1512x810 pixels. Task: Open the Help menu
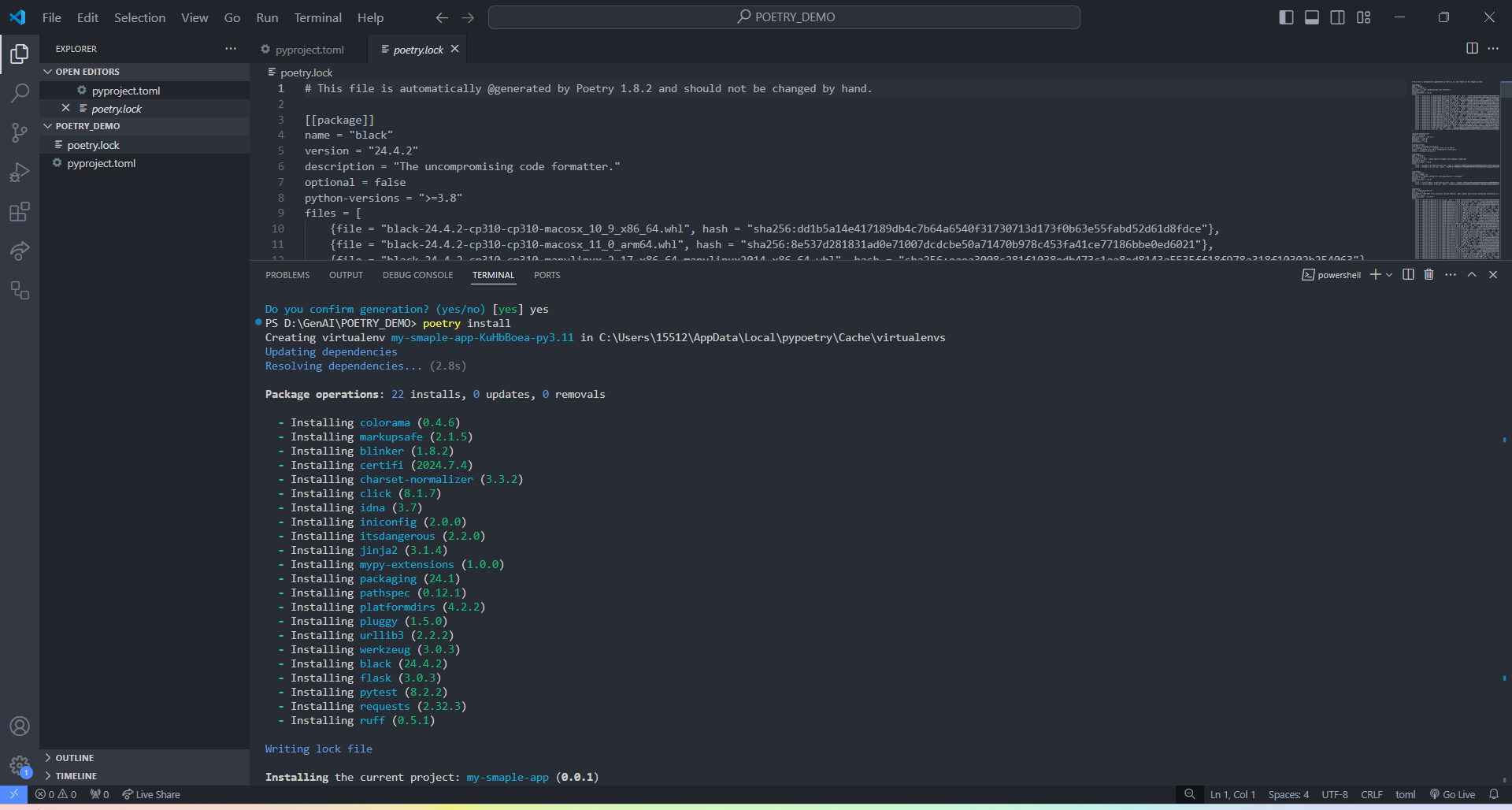pyautogui.click(x=370, y=17)
